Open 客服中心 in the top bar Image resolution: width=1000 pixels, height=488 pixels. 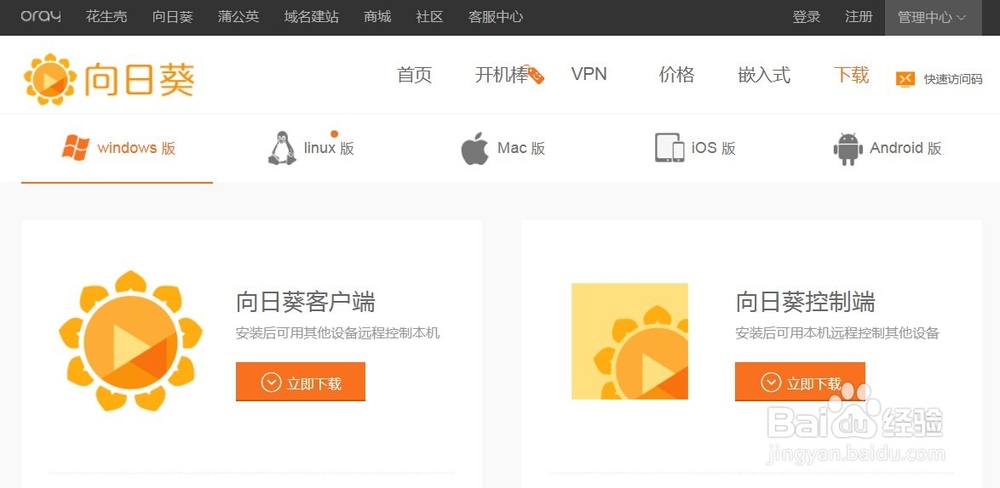(496, 17)
